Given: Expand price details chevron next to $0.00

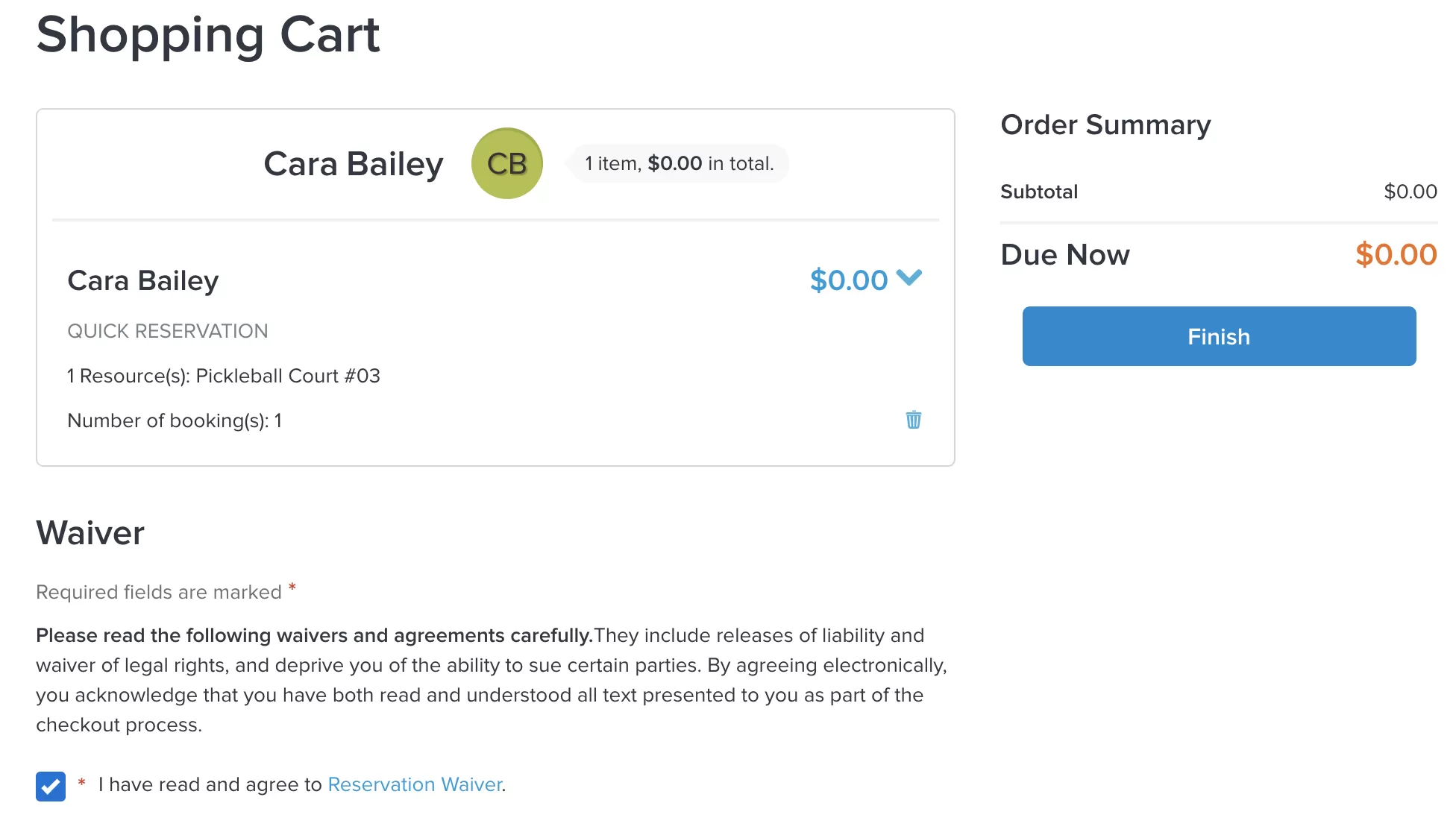Looking at the screenshot, I should point(909,278).
